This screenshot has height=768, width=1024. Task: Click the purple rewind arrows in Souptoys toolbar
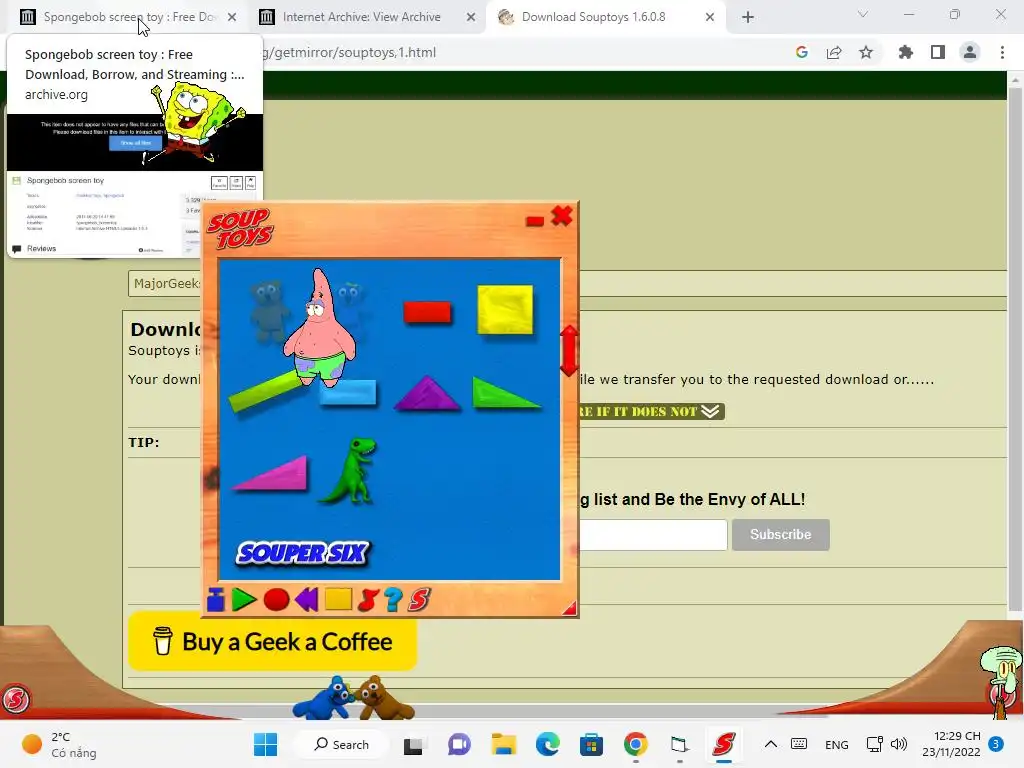[306, 599]
